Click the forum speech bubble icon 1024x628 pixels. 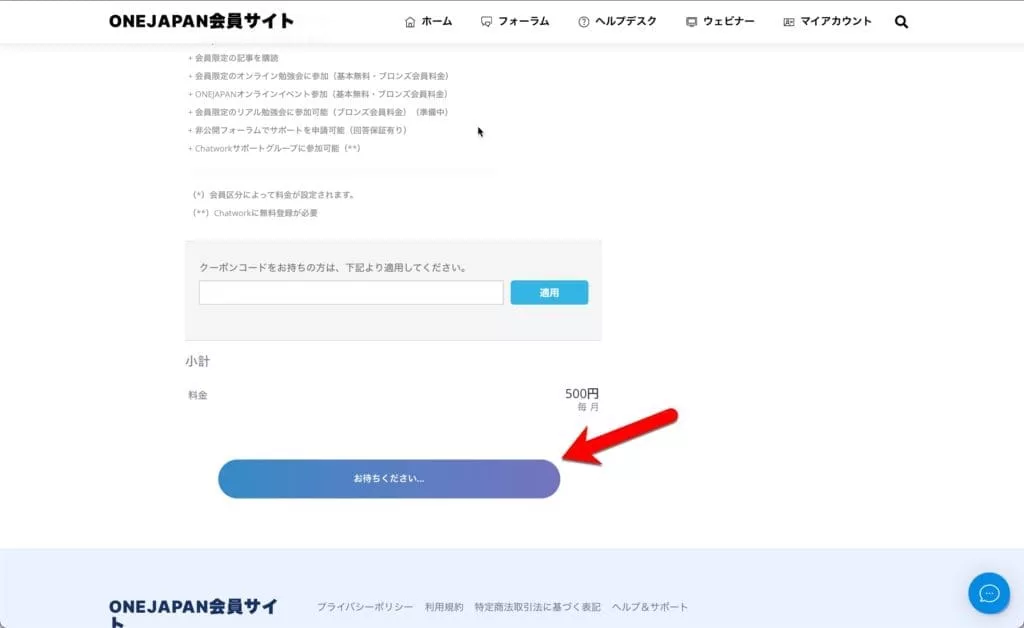tap(486, 22)
